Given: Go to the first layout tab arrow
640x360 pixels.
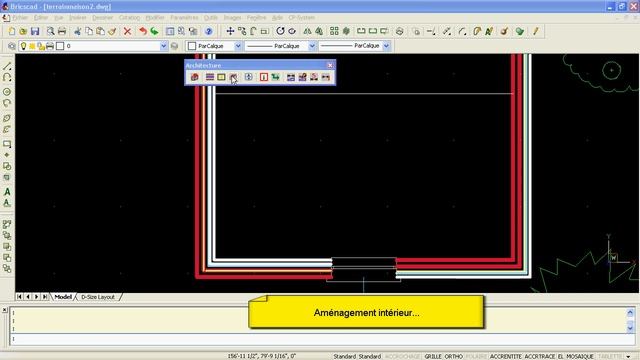Looking at the screenshot, I should [x=19, y=297].
